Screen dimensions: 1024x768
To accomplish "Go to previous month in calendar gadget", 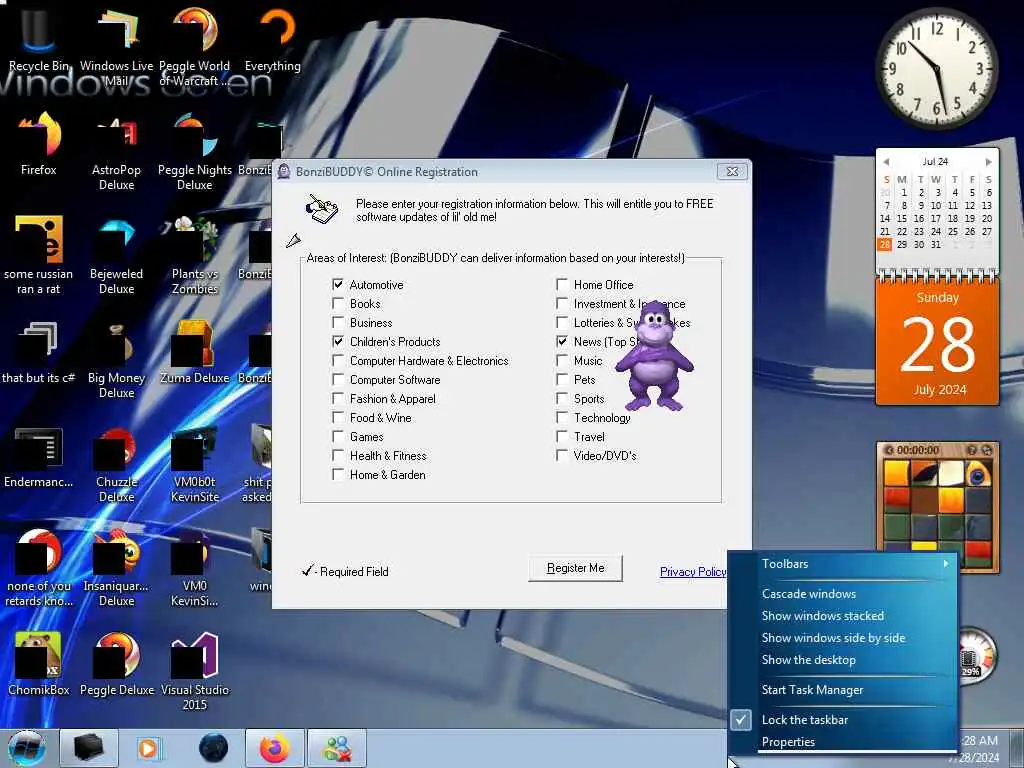I will [x=886, y=161].
